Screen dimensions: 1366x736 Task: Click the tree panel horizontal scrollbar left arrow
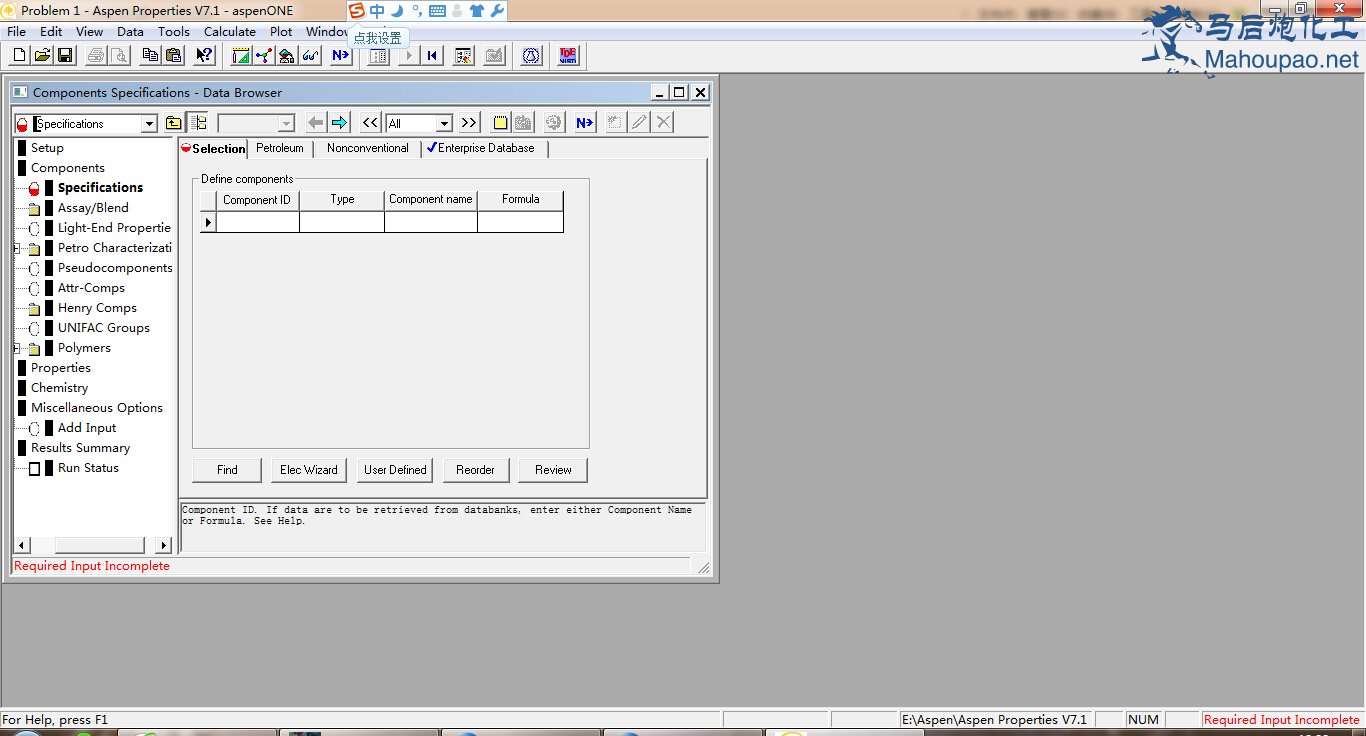pyautogui.click(x=22, y=545)
